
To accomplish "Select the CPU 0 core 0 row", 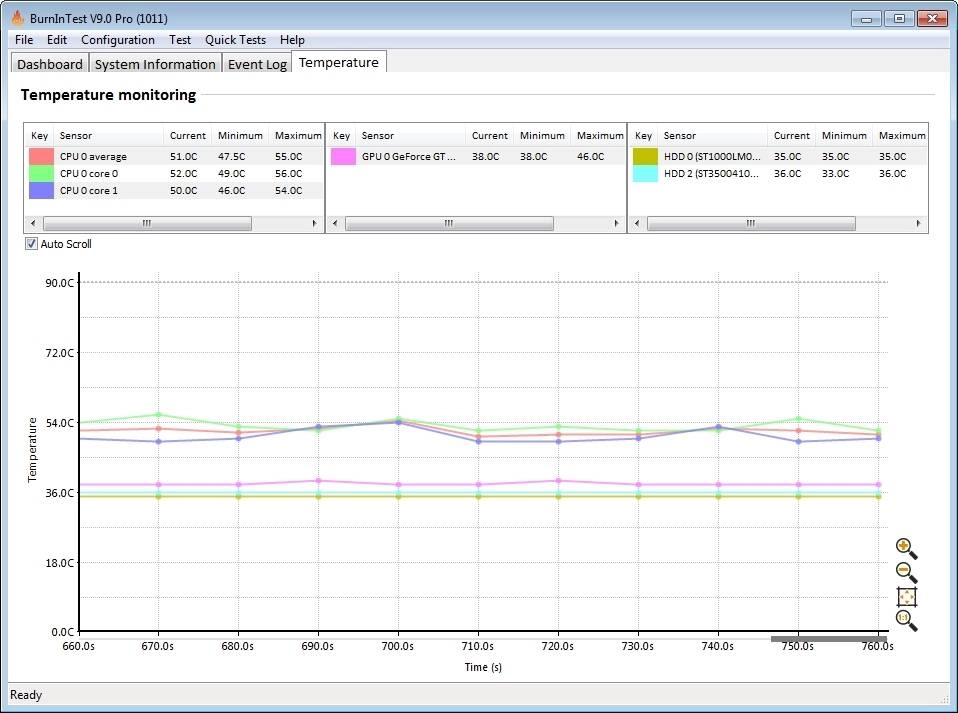I will point(175,174).
